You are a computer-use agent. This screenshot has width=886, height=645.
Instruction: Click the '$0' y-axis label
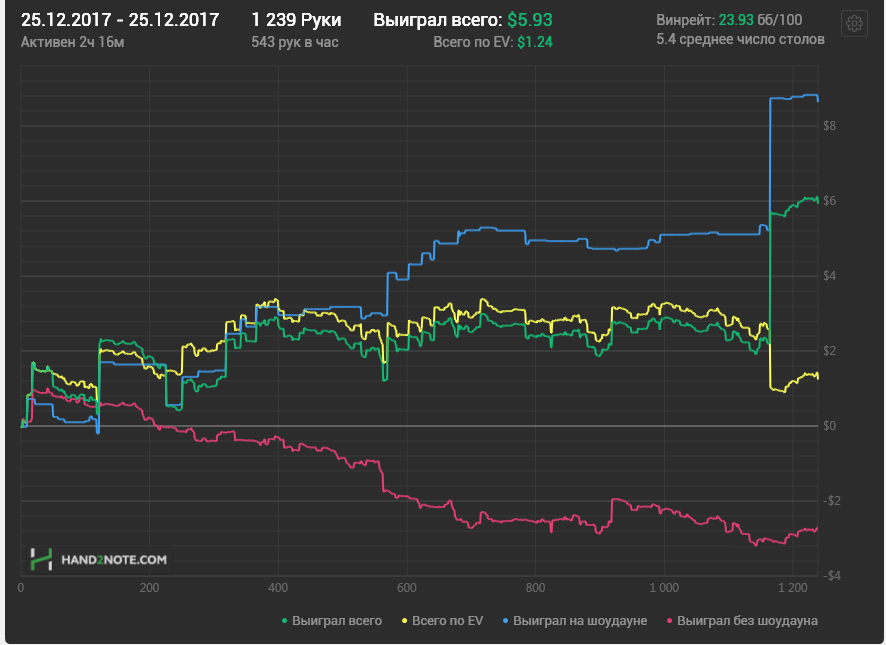click(829, 426)
